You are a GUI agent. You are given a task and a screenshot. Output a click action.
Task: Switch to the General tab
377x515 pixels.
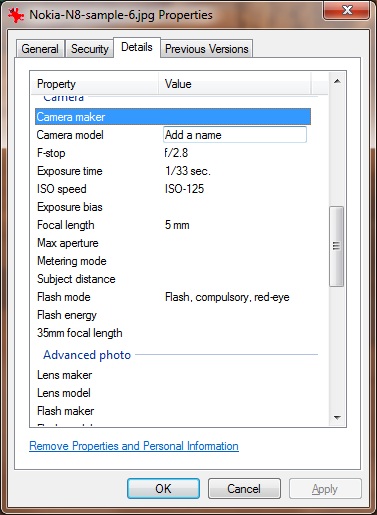click(40, 49)
